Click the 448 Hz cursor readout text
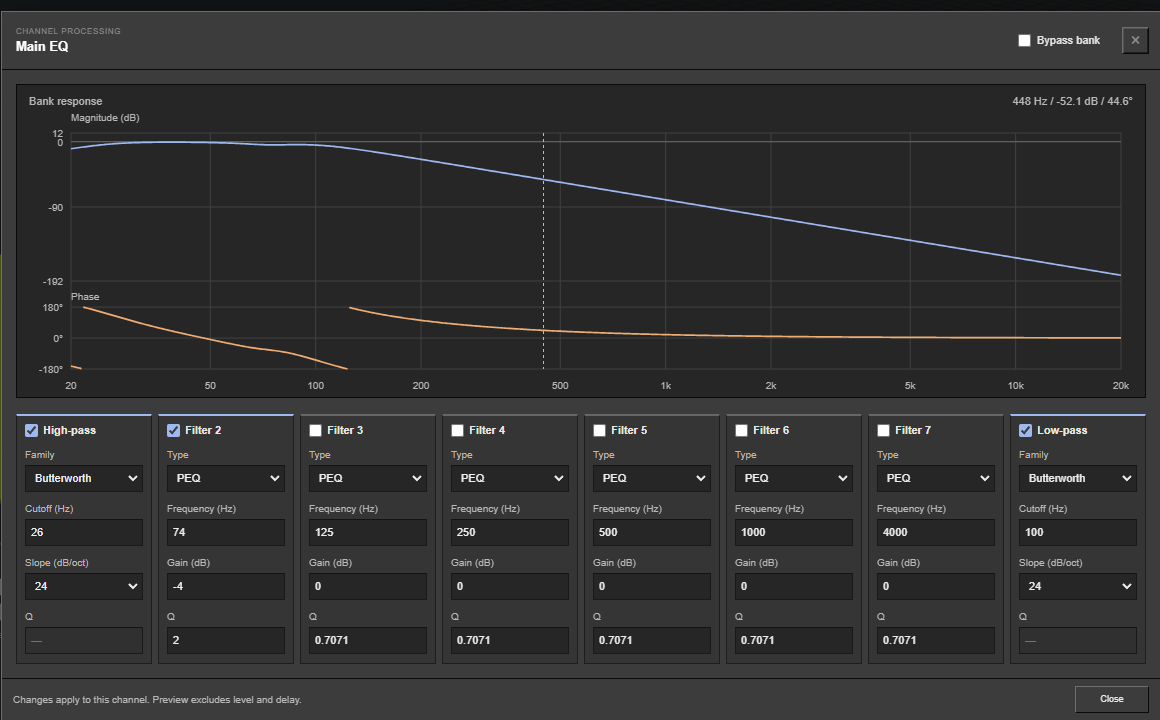The image size is (1160, 720). (x=1072, y=101)
